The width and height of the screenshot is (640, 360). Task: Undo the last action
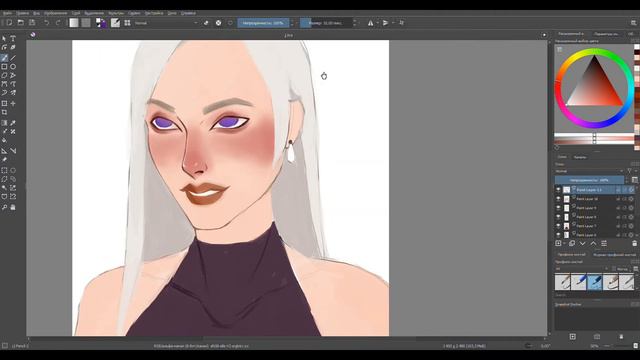(47, 23)
